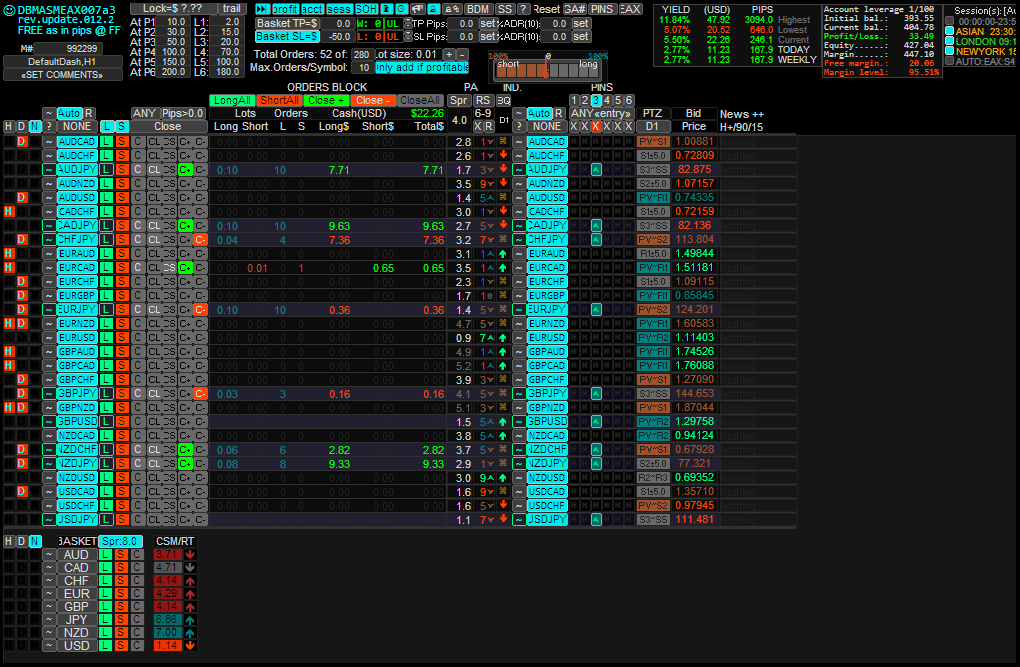The height and width of the screenshot is (667, 1020).
Task: Click the orange C- icon on CHFJPY row
Action: [x=200, y=239]
